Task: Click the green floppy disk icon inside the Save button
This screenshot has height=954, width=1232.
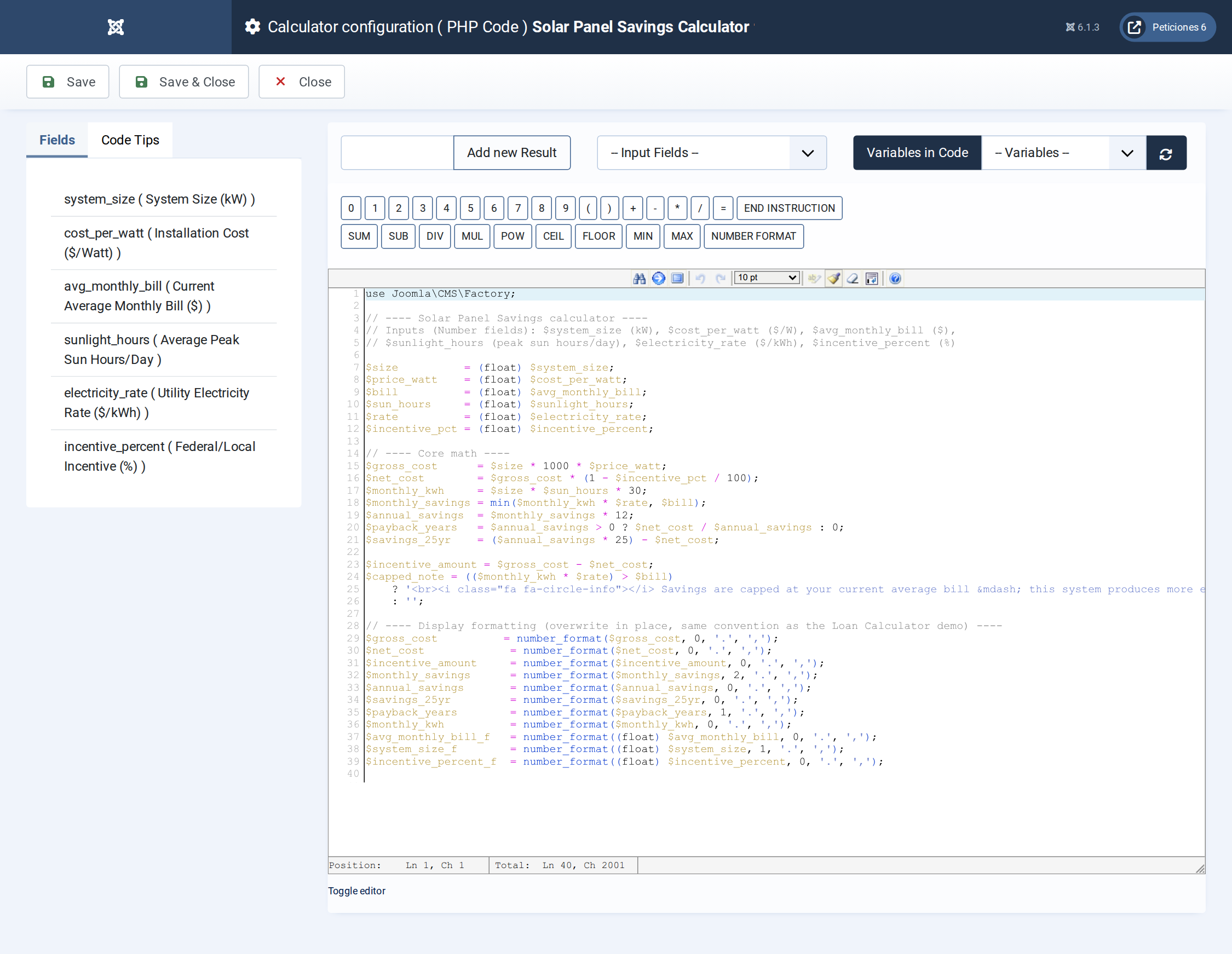Action: click(x=49, y=82)
